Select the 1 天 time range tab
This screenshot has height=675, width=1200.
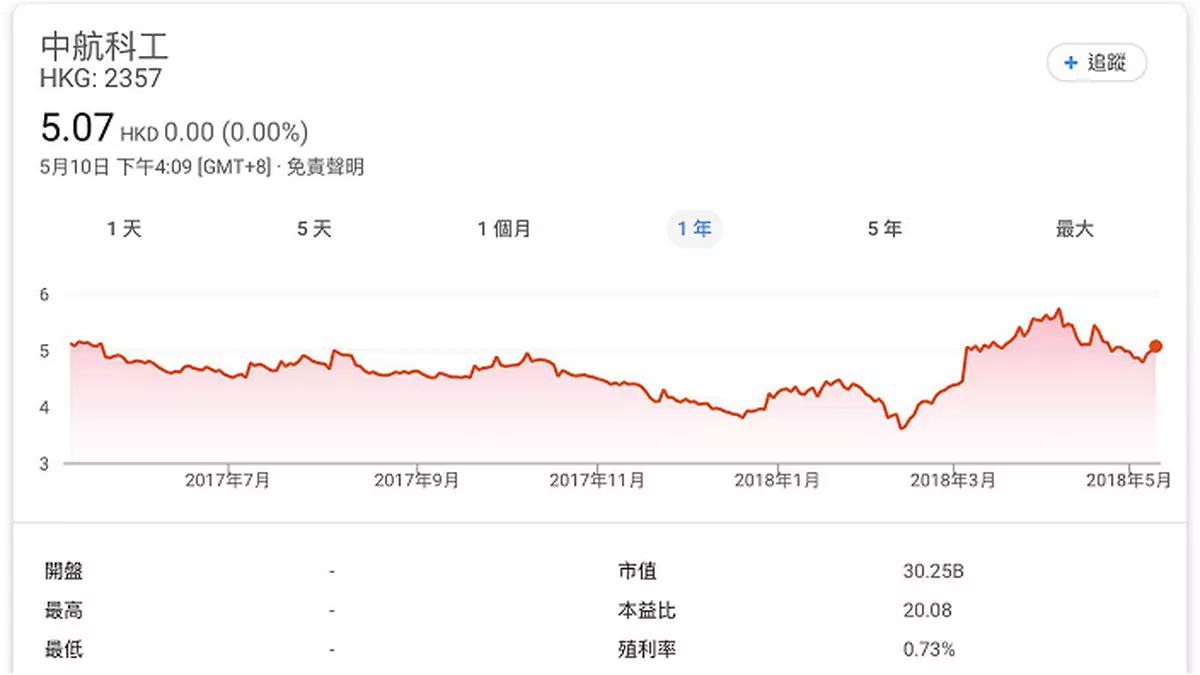click(125, 229)
